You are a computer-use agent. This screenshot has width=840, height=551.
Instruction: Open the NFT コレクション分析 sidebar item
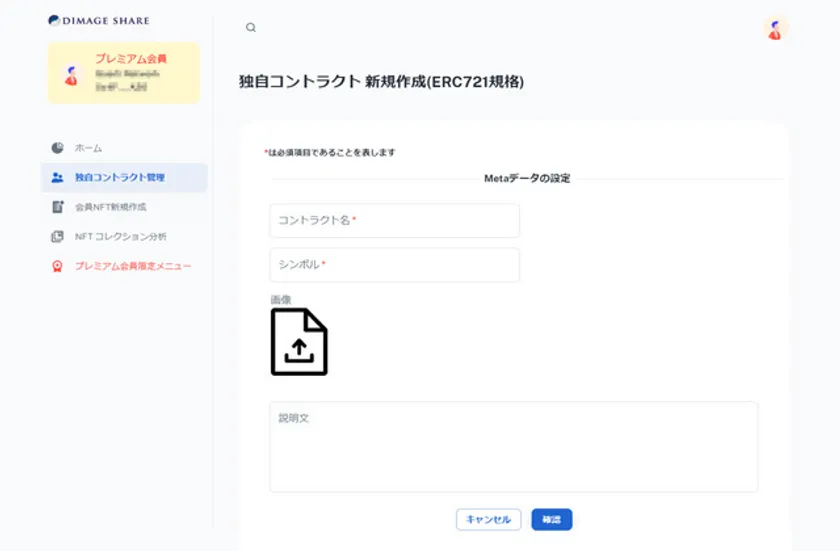121,237
